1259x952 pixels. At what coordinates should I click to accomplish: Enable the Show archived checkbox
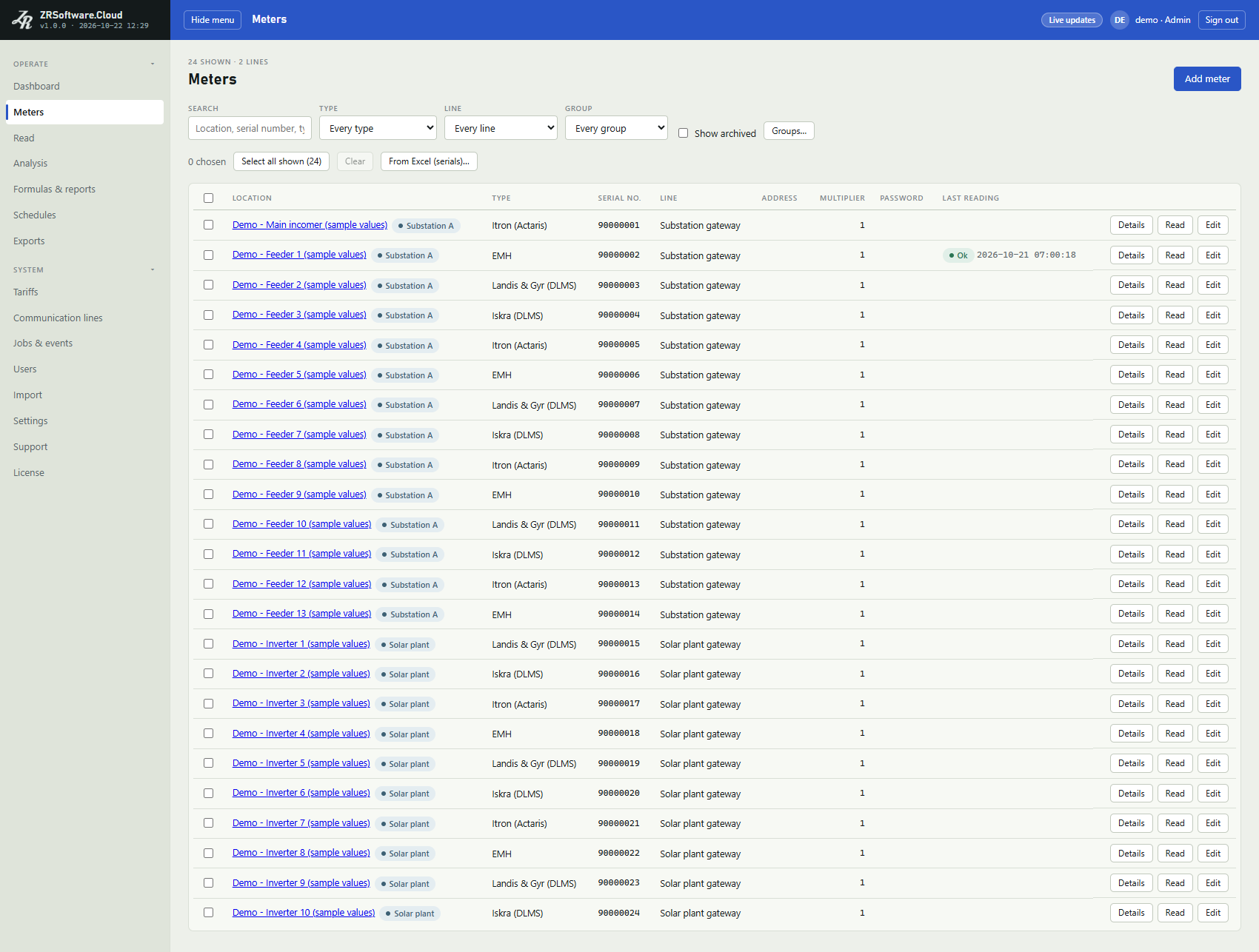(x=683, y=133)
